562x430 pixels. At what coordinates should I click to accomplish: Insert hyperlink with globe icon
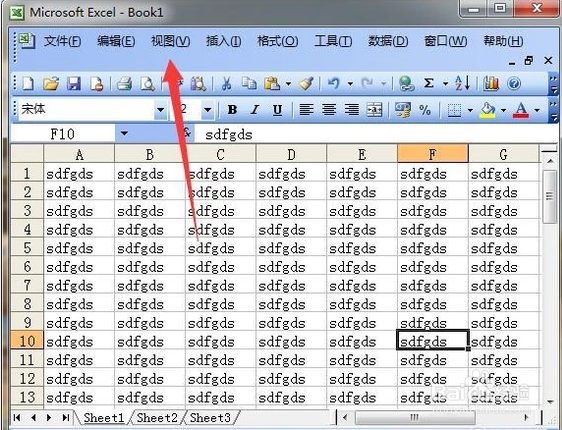406,84
